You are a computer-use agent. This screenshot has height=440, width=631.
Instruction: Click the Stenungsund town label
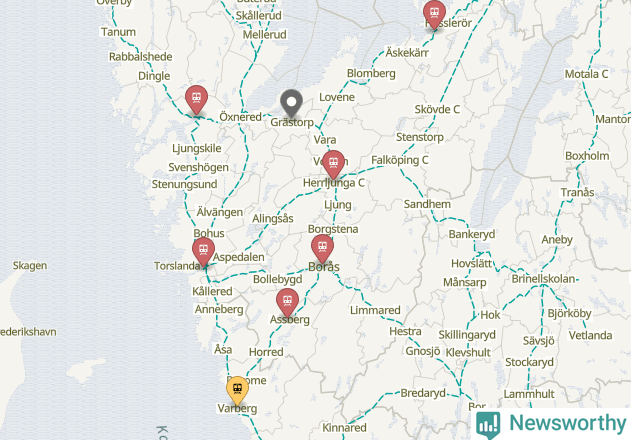184,184
